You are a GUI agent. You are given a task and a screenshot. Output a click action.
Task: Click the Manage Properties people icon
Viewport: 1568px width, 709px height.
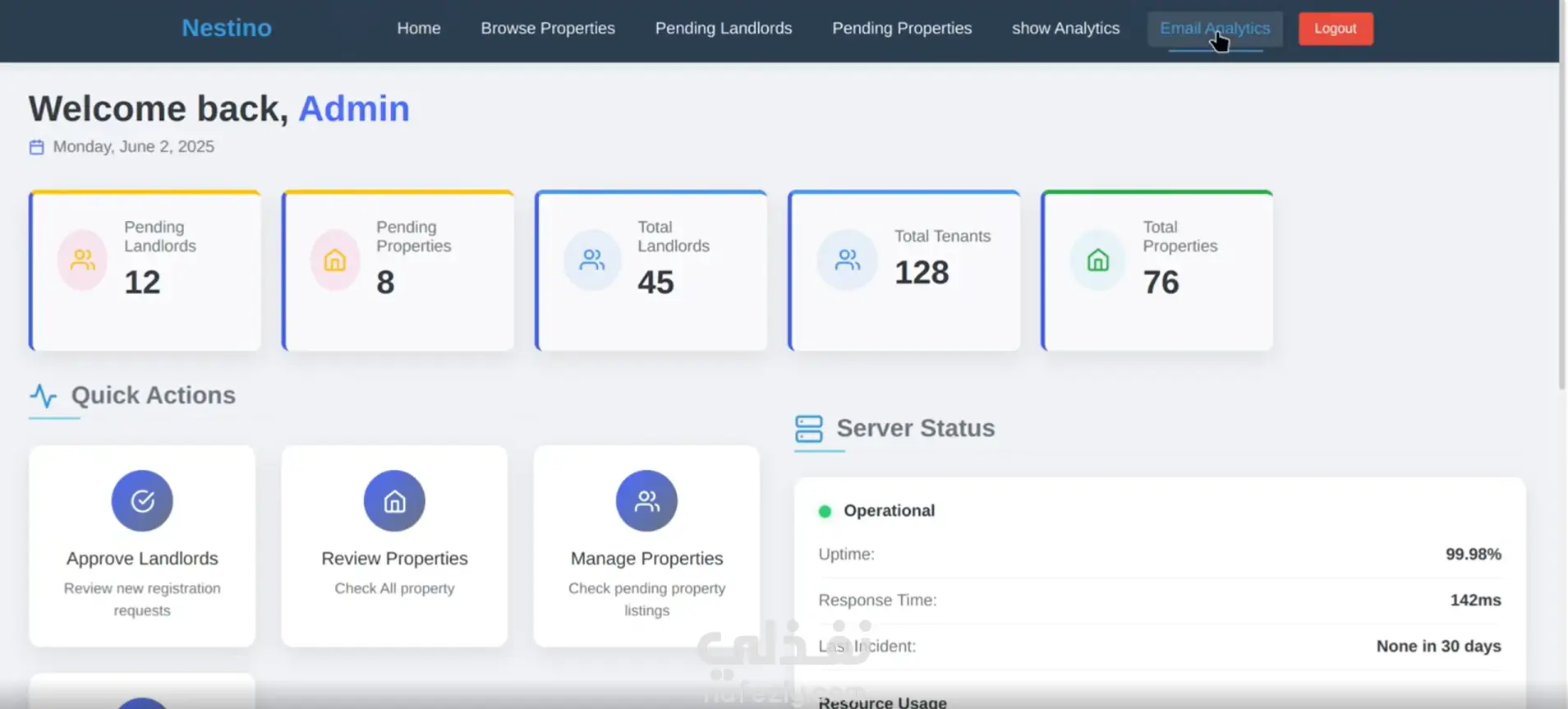(x=646, y=500)
